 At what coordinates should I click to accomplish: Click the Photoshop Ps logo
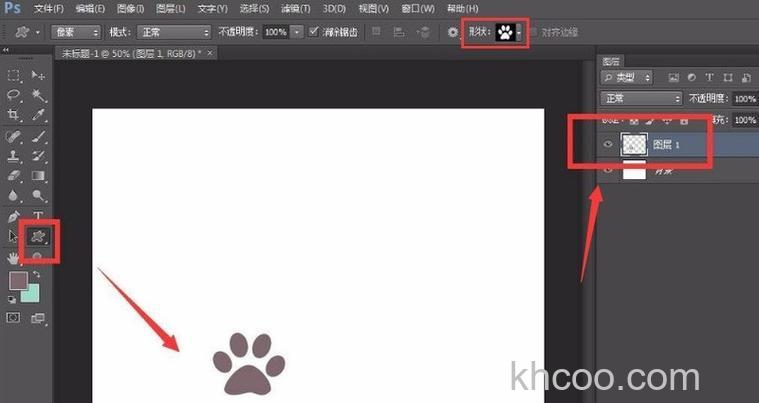coord(13,8)
